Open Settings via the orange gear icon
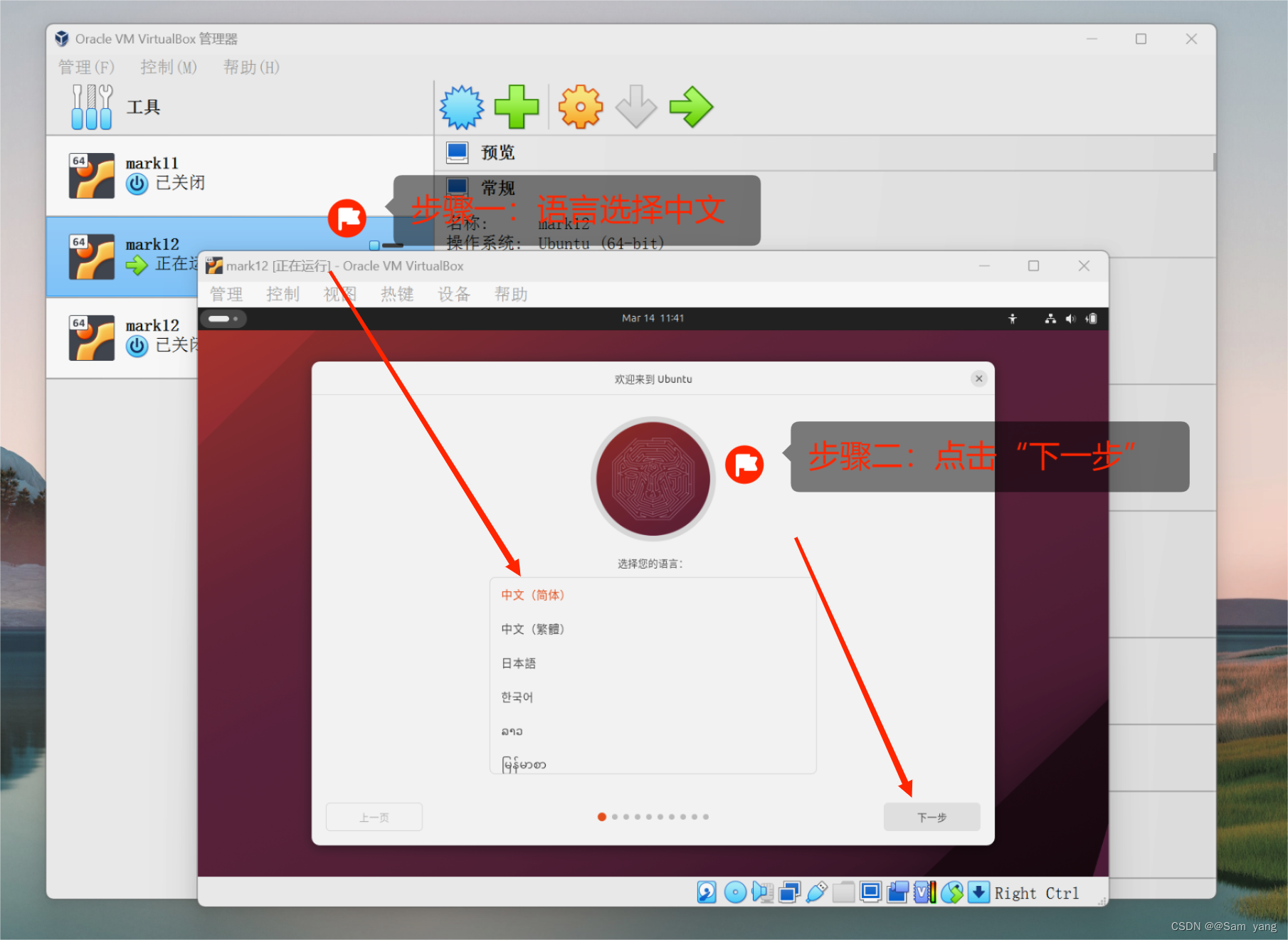Viewport: 1288px width, 940px height. pyautogui.click(x=580, y=107)
